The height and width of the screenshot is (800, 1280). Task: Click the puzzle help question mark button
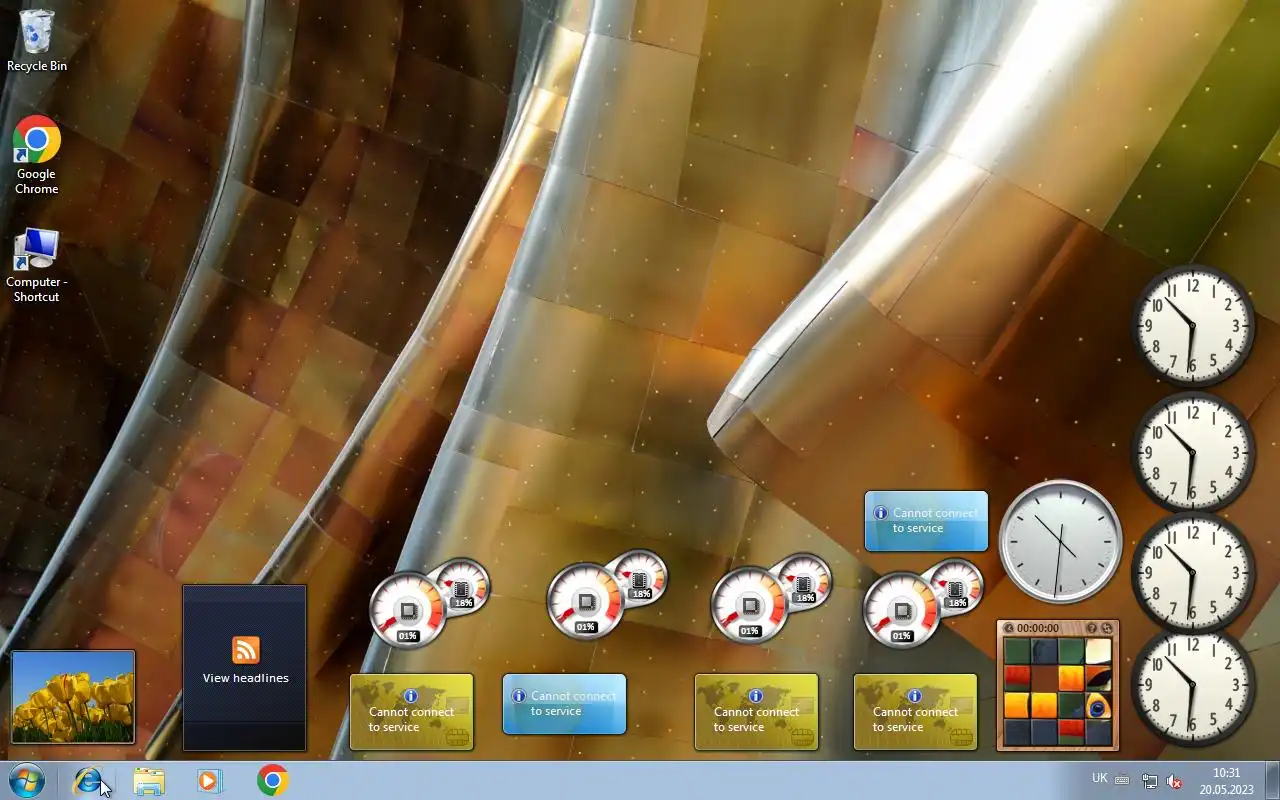click(x=1092, y=628)
